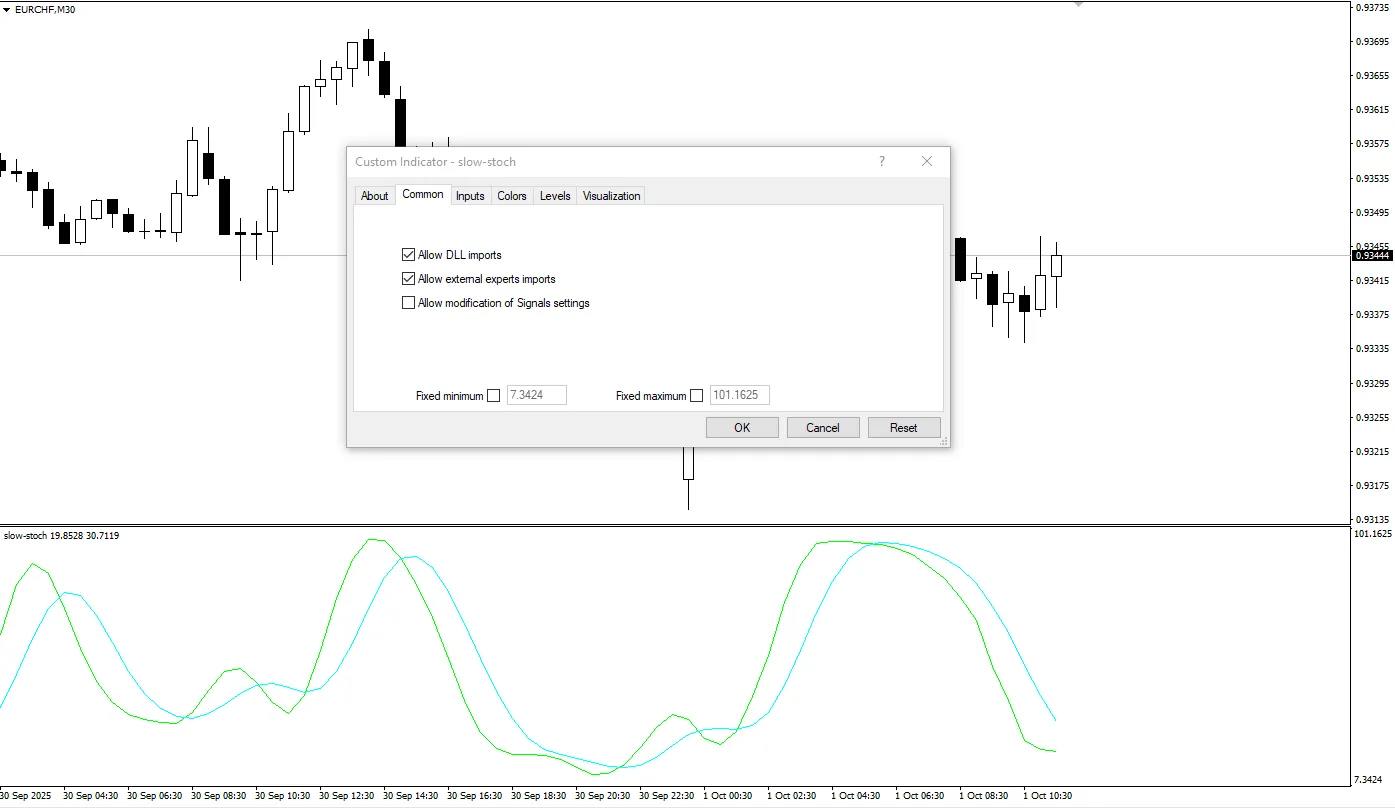Viewport: 1395px width, 808px height.
Task: Click 0.93135 on the price axis
Action: pos(1372,520)
